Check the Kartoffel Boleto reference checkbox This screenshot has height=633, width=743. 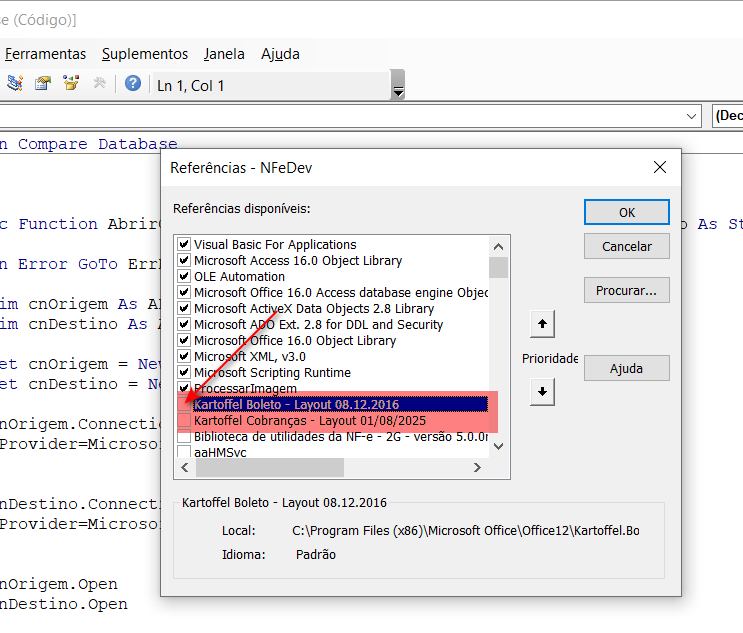click(184, 405)
